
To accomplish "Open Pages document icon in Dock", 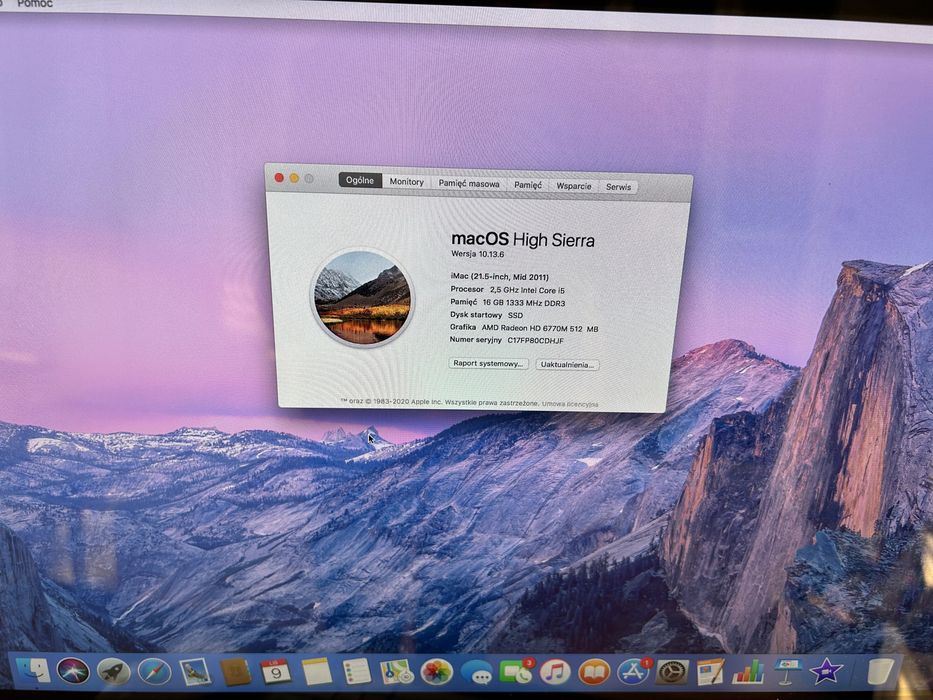I will (711, 673).
